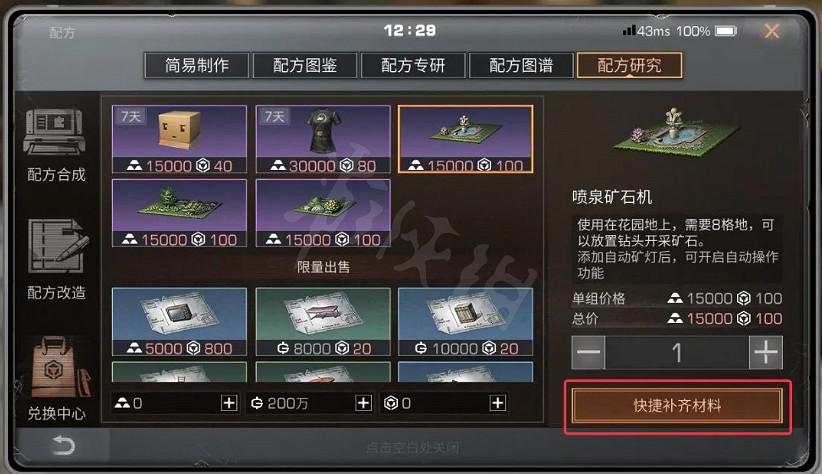Click the quantity field showing 1
Image resolution: width=822 pixels, height=474 pixels.
(677, 352)
